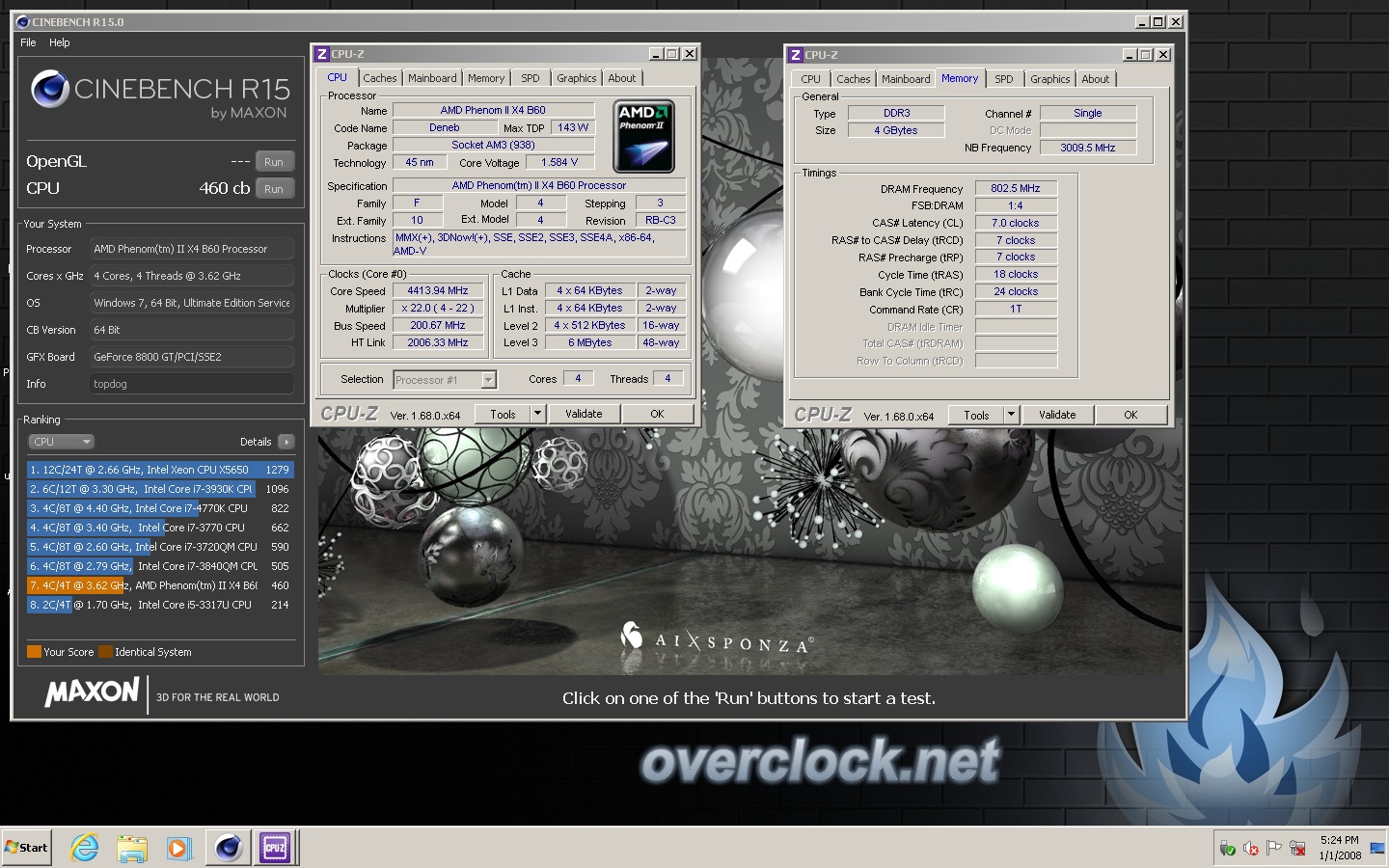Click the green shield tray icon
The image size is (1389, 868).
coord(1228,848)
